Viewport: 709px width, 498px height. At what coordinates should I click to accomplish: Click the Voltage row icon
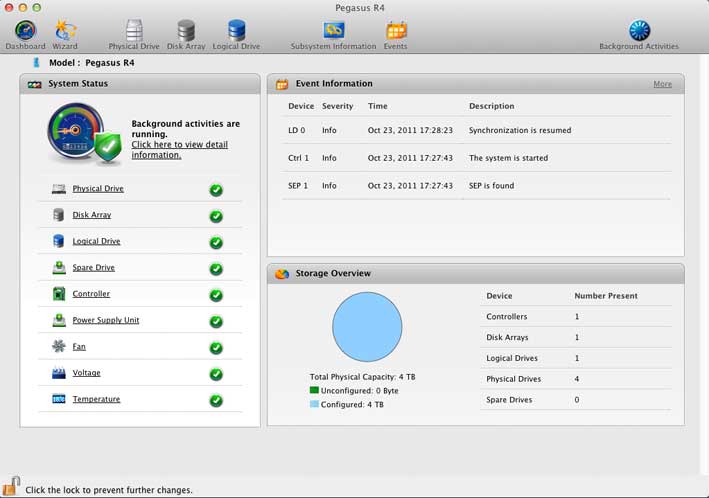[59, 373]
